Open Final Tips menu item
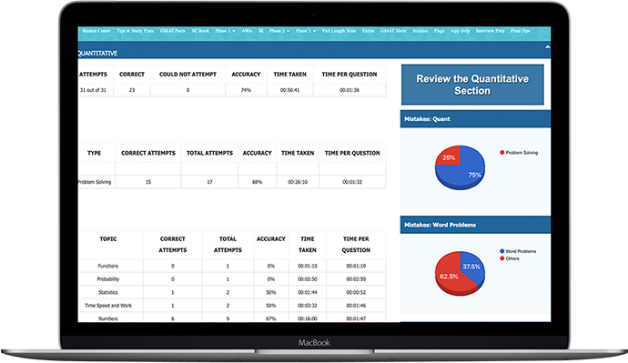 pyautogui.click(x=520, y=31)
